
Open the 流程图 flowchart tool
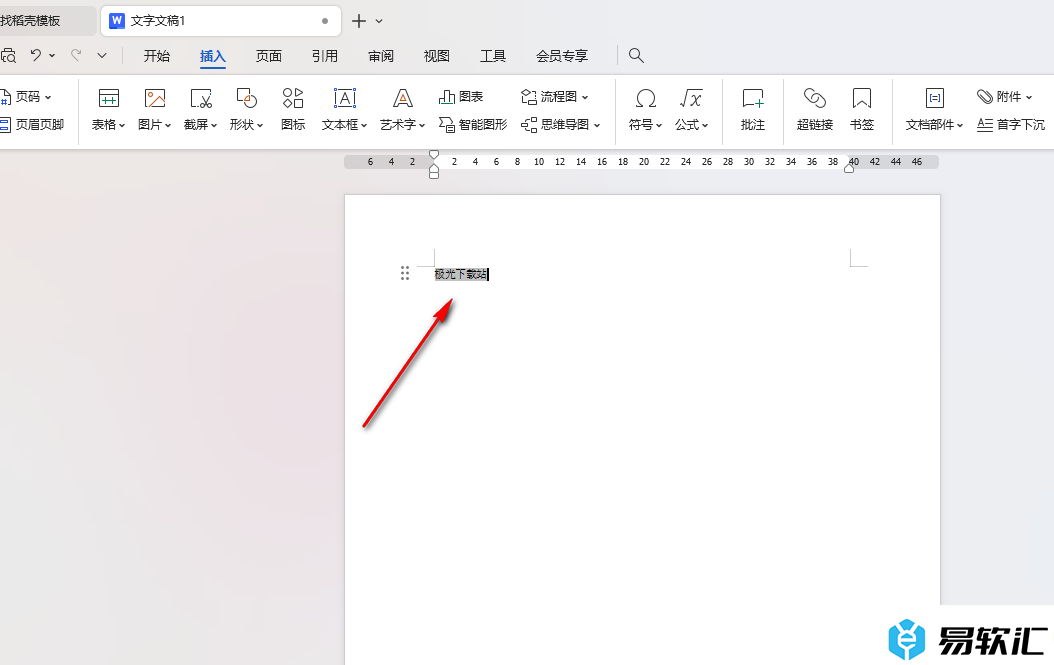(555, 97)
